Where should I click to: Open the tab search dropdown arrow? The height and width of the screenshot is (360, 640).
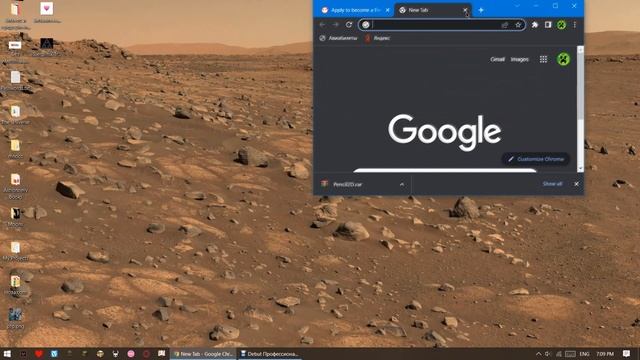pos(517,6)
